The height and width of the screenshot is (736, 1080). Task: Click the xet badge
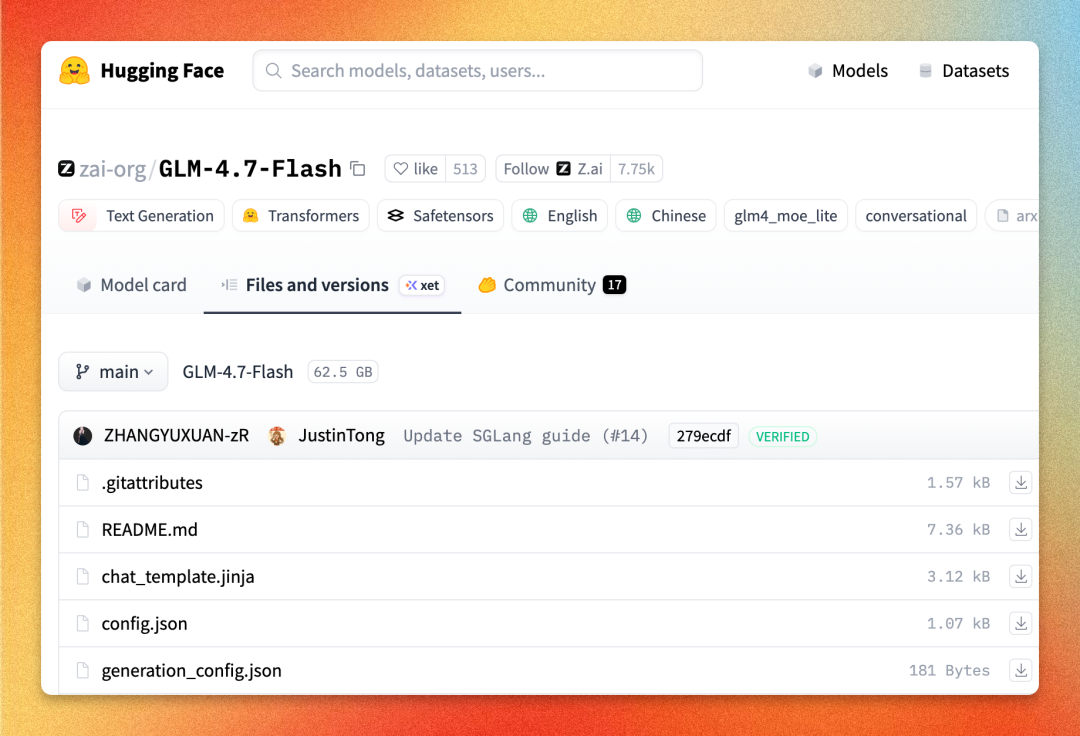pyautogui.click(x=422, y=285)
